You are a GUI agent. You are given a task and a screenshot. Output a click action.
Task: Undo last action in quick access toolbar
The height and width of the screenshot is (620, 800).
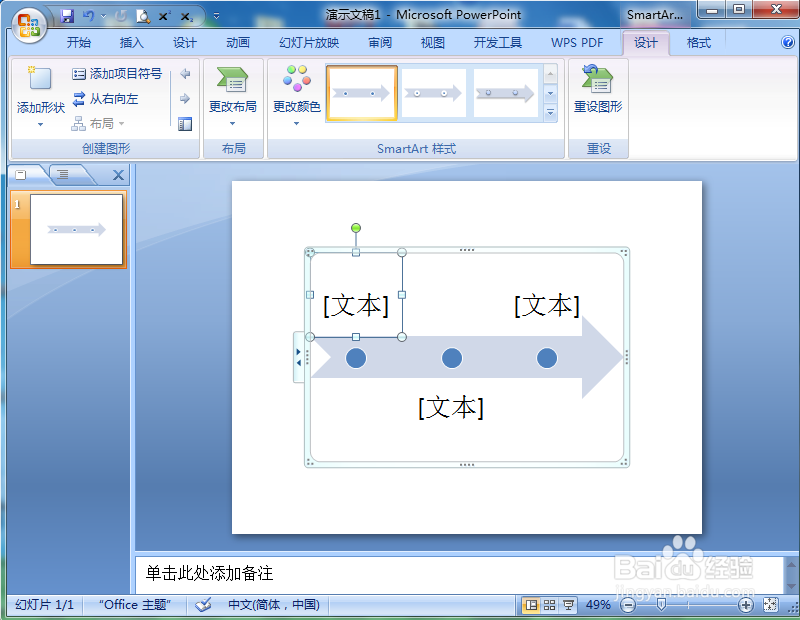[x=89, y=16]
